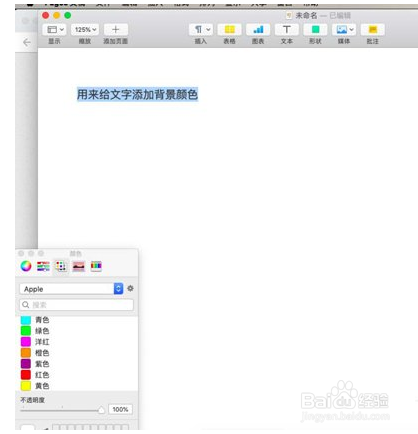
Task: Select the color sliders picker tab
Action: [x=43, y=266]
